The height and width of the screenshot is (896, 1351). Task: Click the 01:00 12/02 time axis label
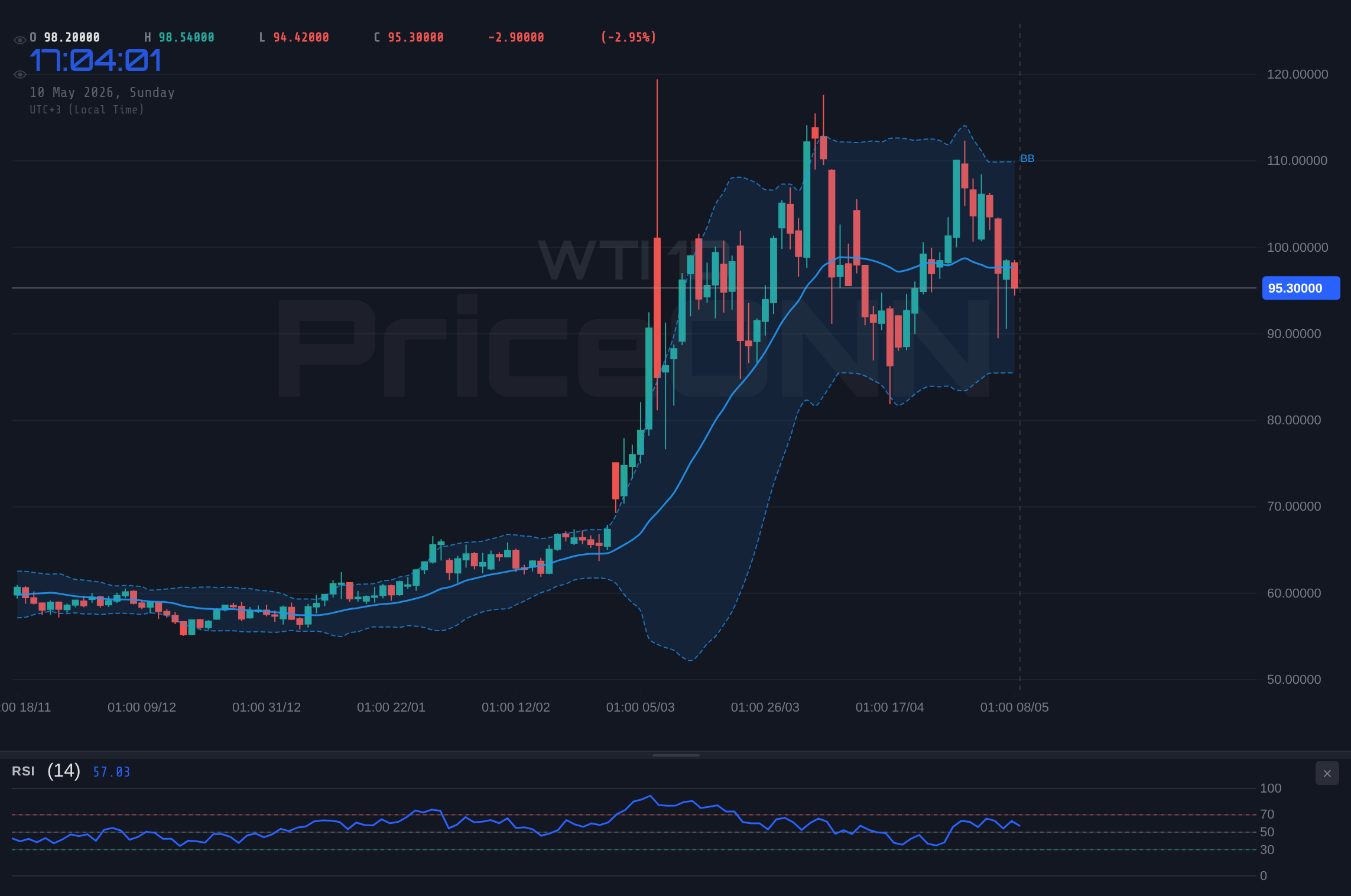click(x=516, y=707)
